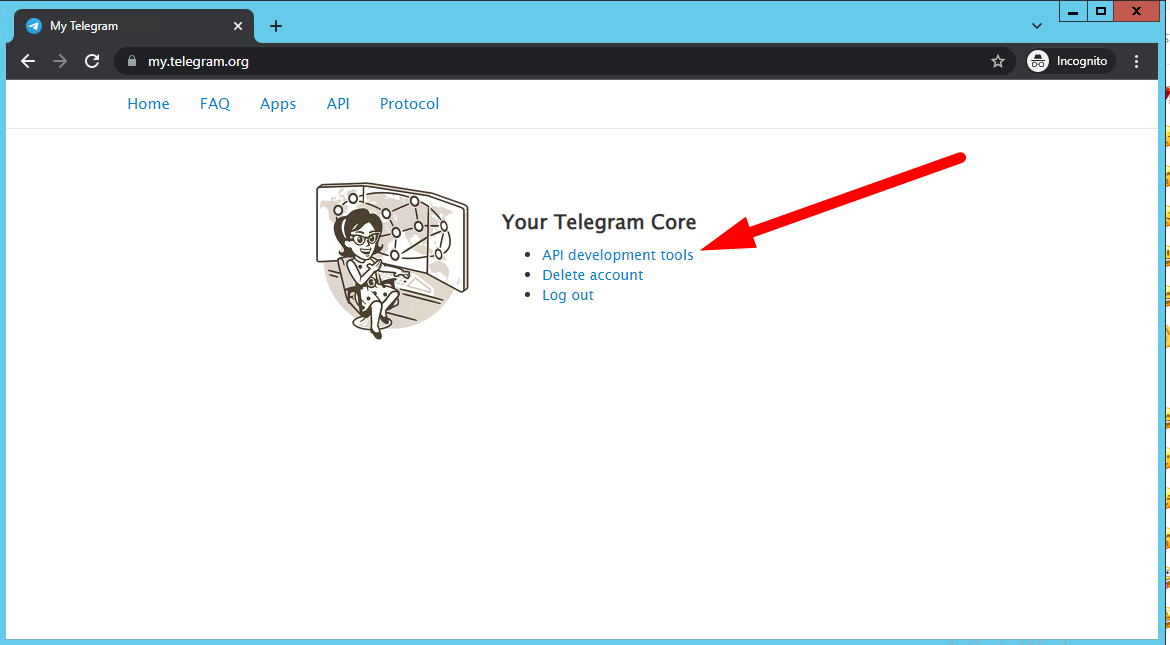Open the API navigation link
This screenshot has height=645, width=1170.
(x=338, y=104)
